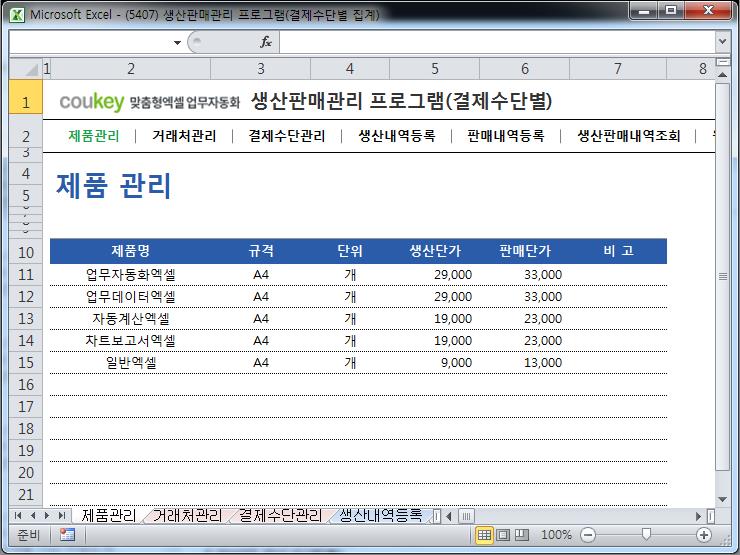The image size is (740, 555).
Task: Click the tab split handle beside sheet tabs
Action: 437,516
